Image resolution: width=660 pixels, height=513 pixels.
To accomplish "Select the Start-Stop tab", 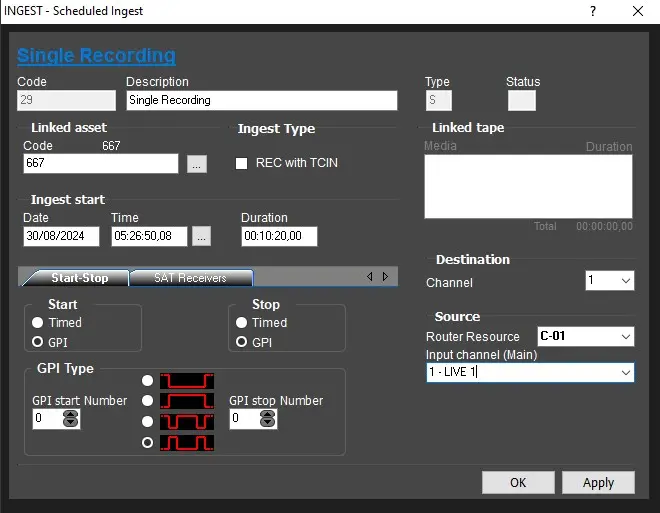I will coord(78,277).
